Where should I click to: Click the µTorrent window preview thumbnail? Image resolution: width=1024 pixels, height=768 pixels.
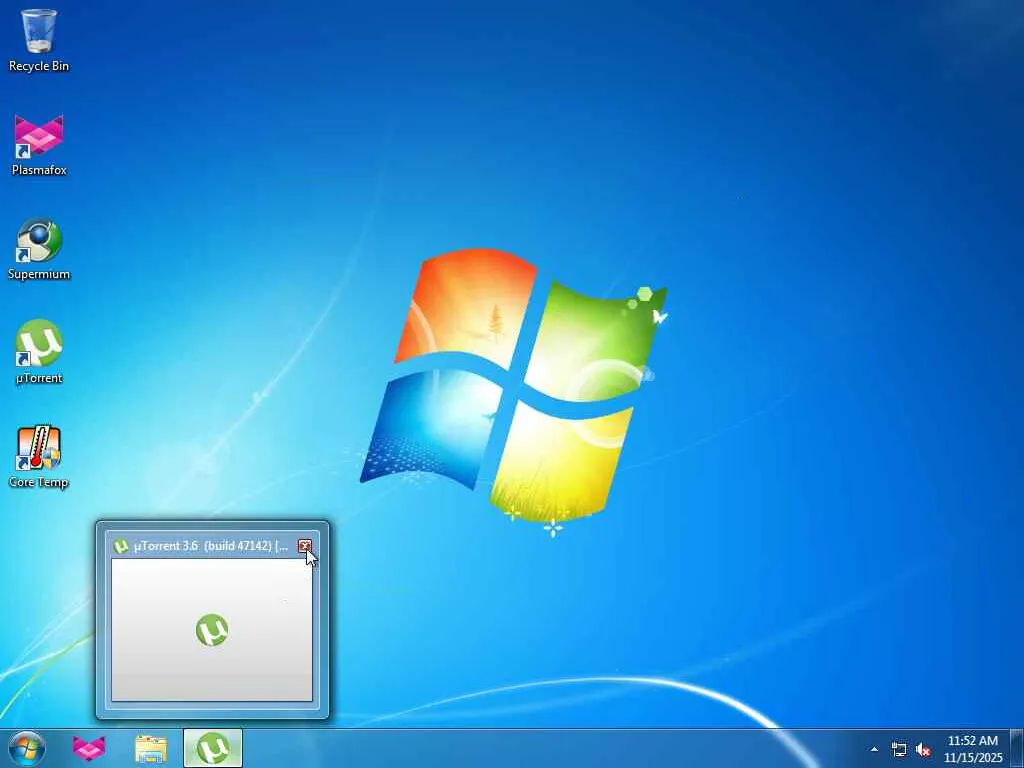(x=212, y=630)
